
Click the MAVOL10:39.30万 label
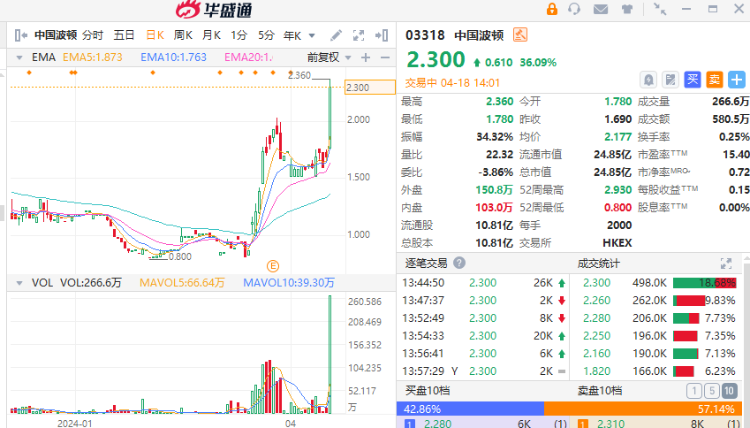288,283
